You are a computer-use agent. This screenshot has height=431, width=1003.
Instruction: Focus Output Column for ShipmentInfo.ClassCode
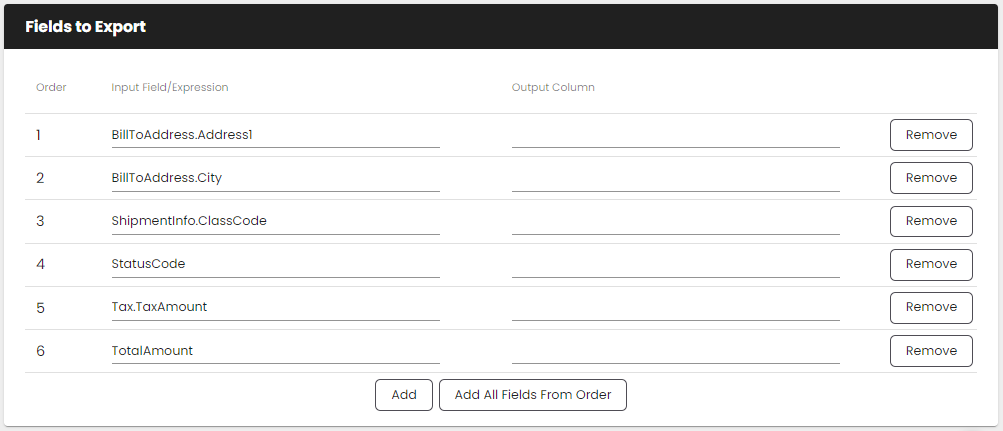click(675, 221)
